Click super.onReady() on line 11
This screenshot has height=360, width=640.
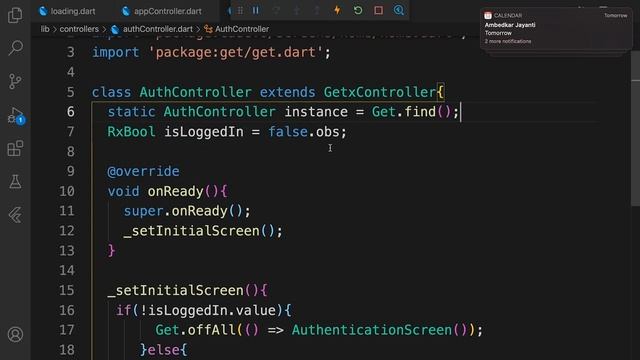point(183,211)
